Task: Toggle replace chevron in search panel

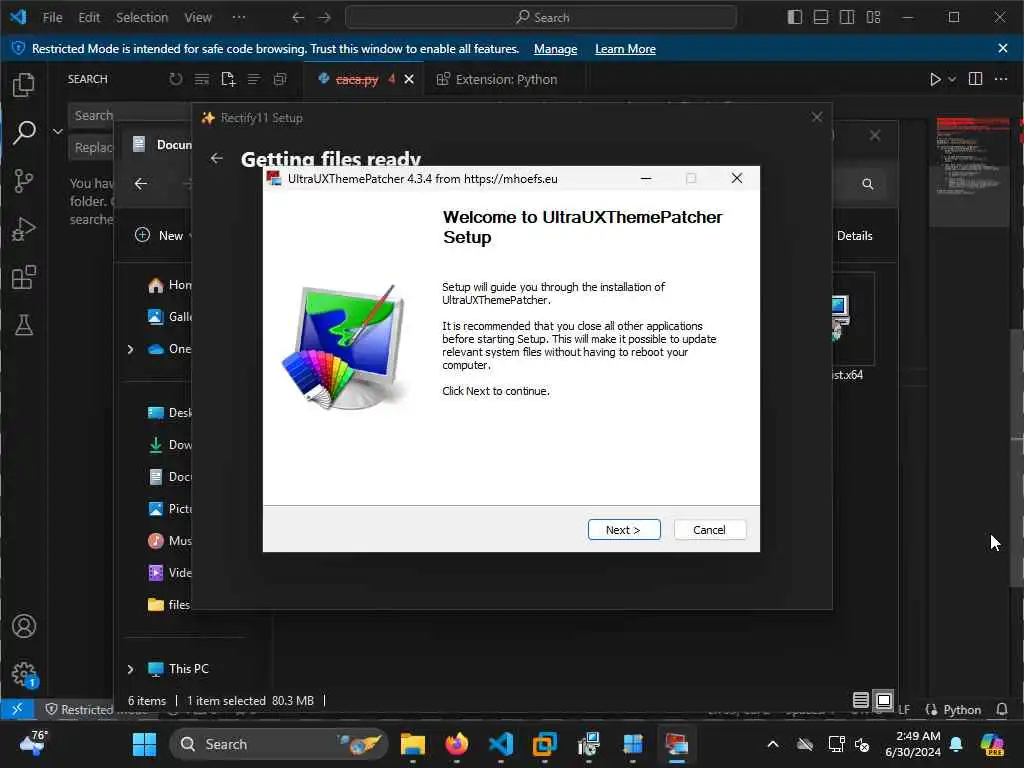Action: [x=57, y=131]
